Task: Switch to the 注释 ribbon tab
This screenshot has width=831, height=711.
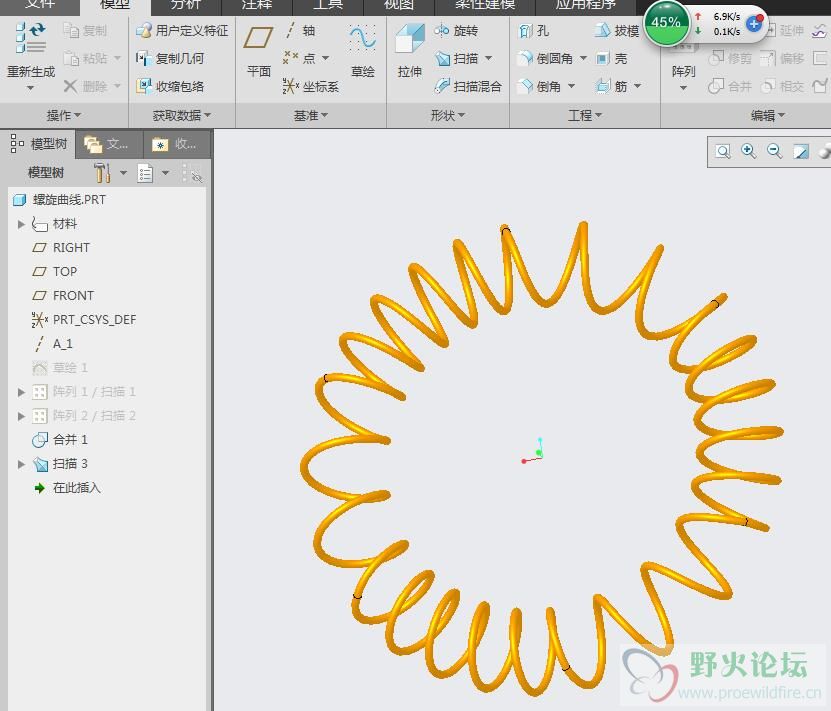Action: pos(257,5)
